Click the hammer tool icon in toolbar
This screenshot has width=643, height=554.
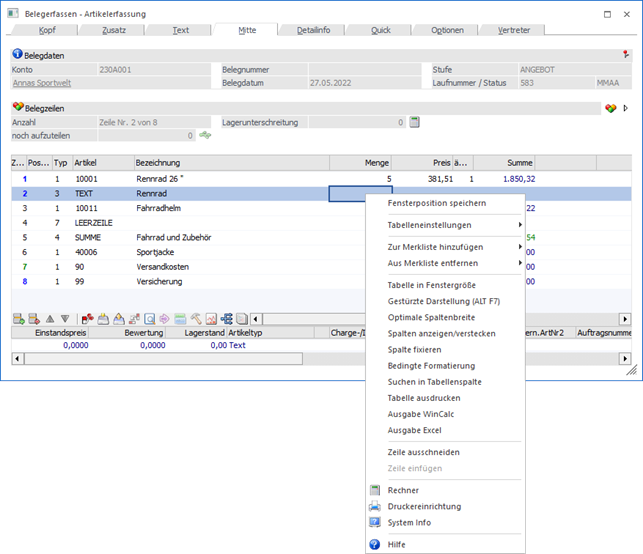[x=195, y=319]
